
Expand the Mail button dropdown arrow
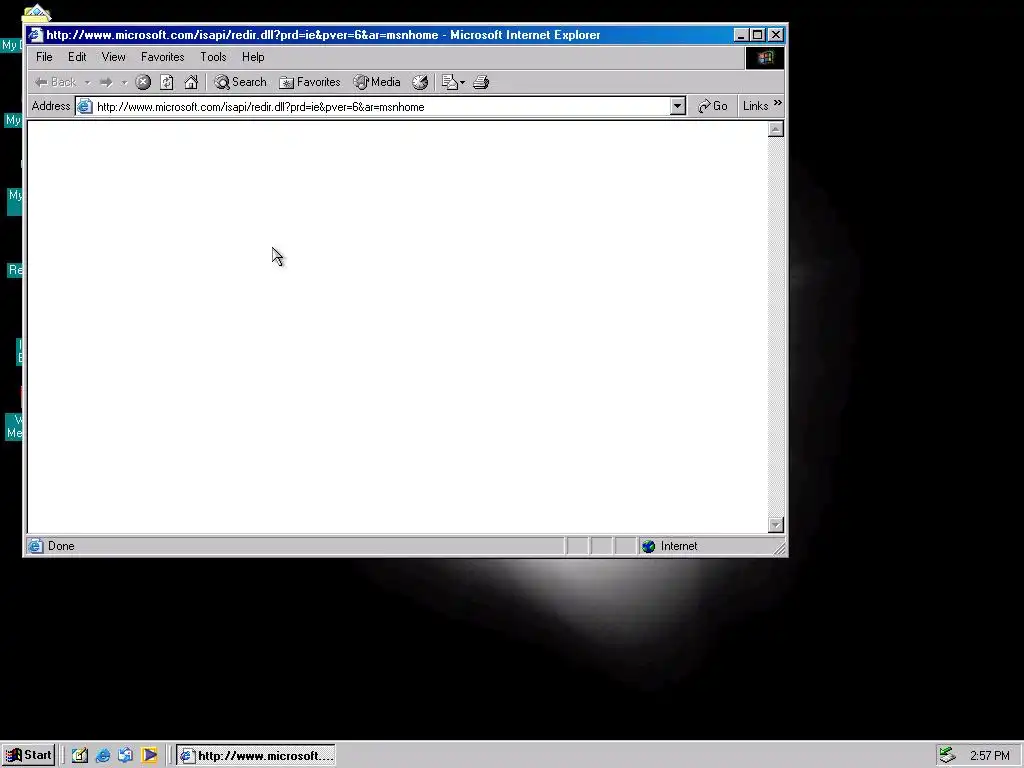(x=462, y=83)
